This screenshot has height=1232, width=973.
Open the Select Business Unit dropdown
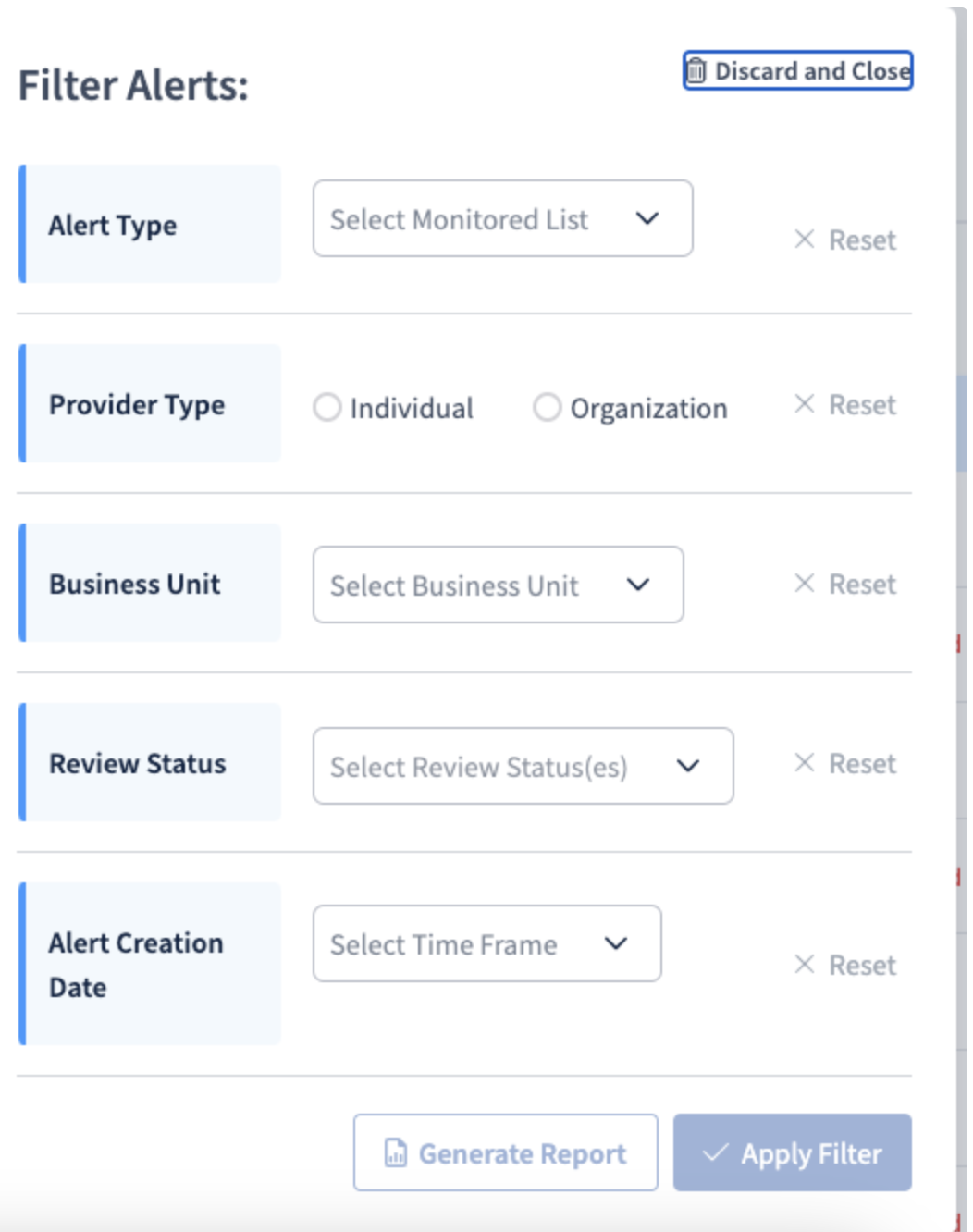click(498, 585)
